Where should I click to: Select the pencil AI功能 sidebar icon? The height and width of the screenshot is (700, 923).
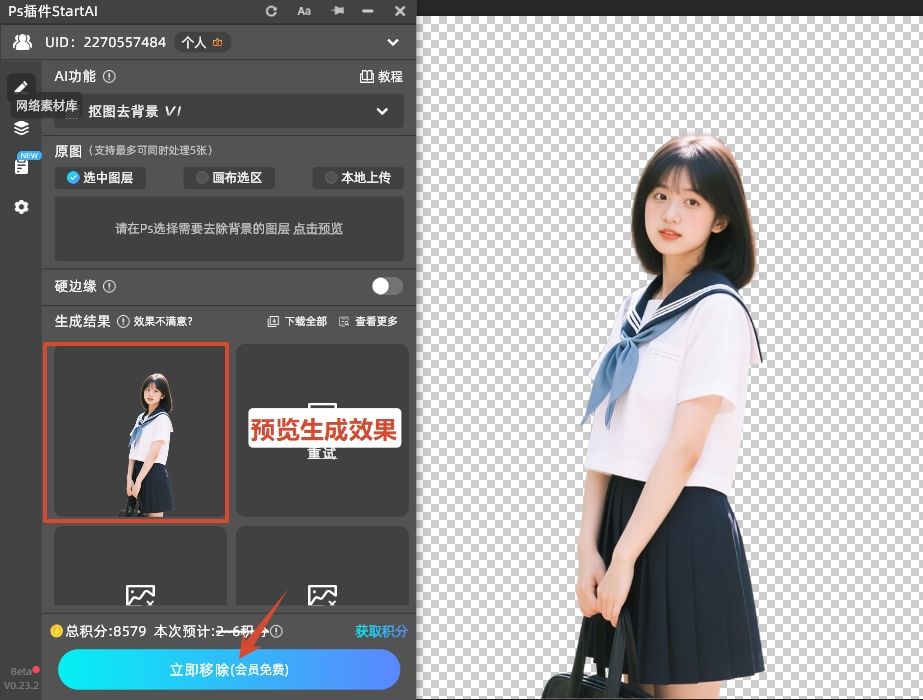[x=21, y=87]
